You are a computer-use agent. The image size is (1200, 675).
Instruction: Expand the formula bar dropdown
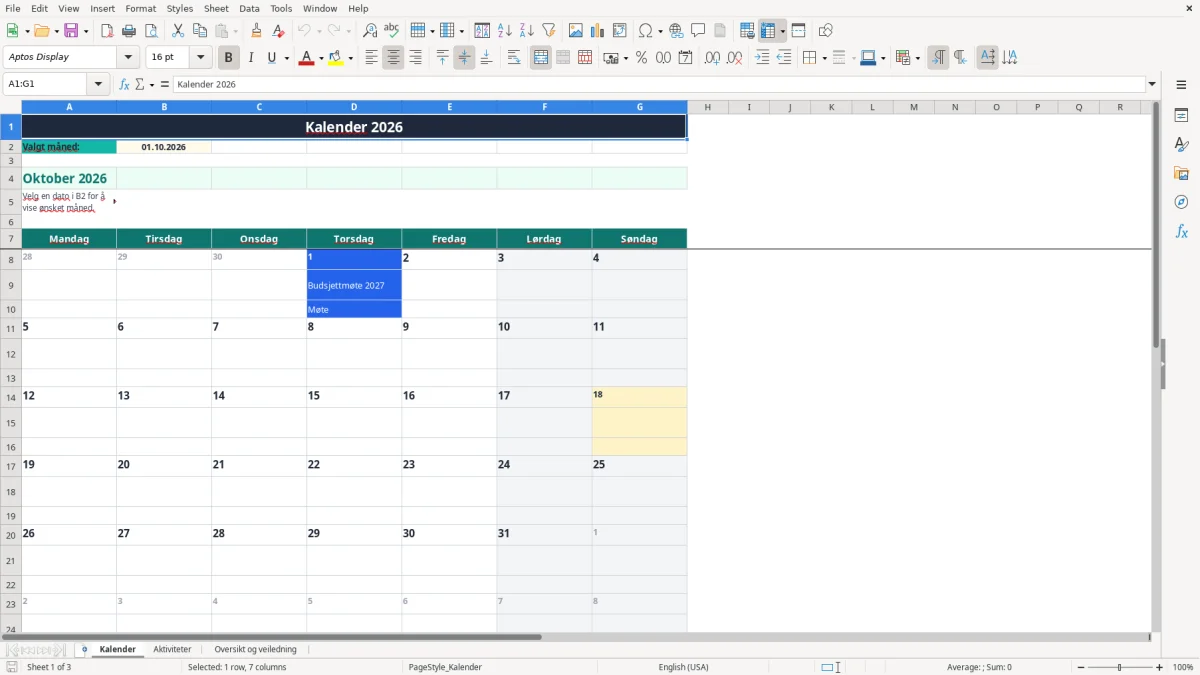[x=1152, y=84]
